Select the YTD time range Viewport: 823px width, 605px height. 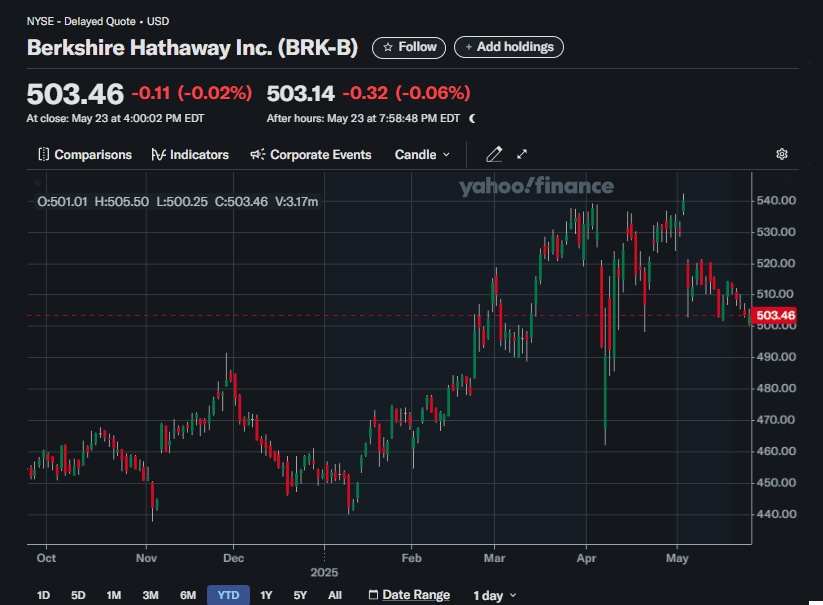pyautogui.click(x=228, y=595)
